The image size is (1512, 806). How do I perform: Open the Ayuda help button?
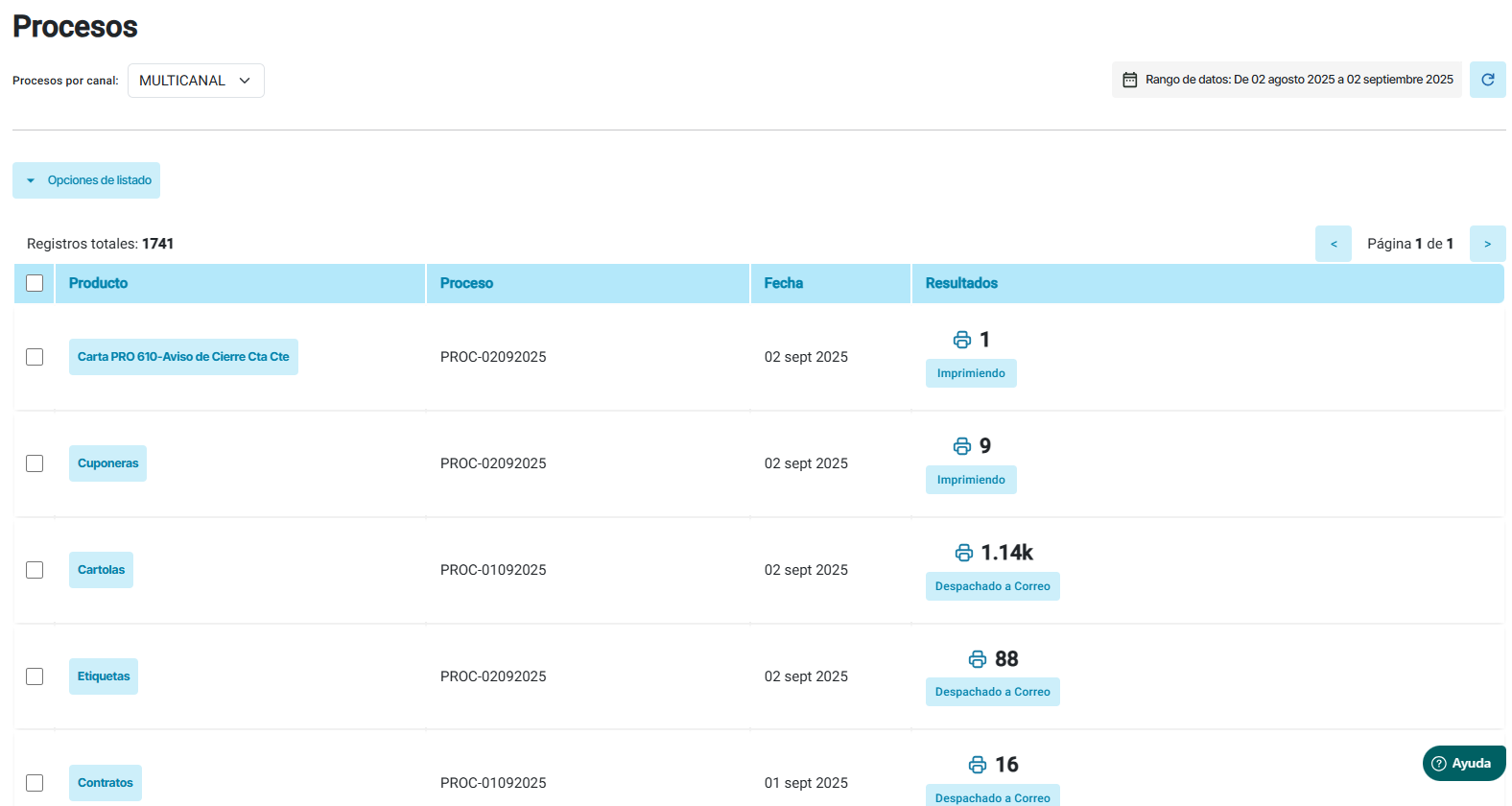pyautogui.click(x=1464, y=764)
